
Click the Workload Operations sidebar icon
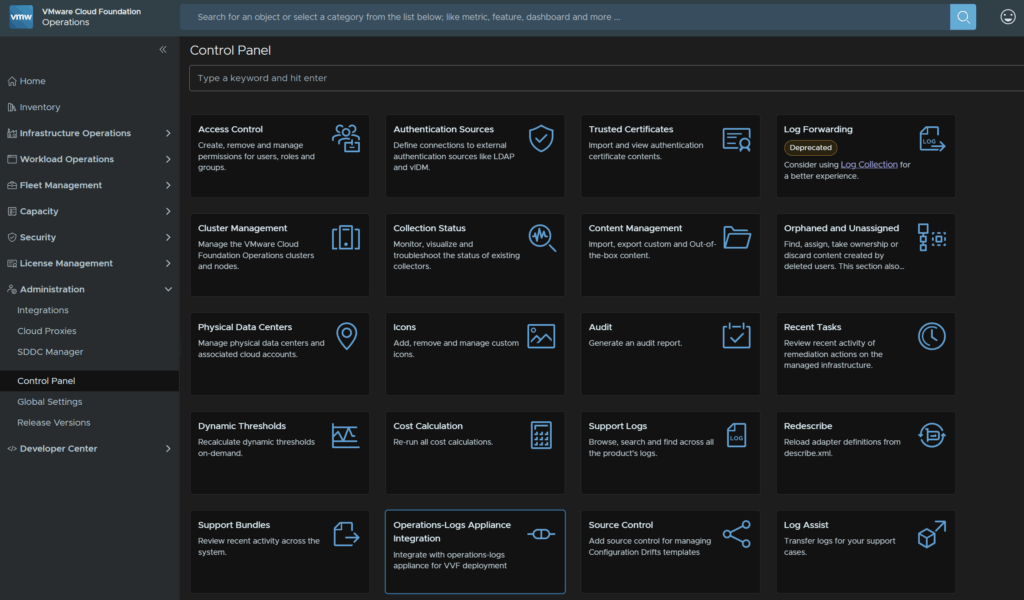click(12, 159)
